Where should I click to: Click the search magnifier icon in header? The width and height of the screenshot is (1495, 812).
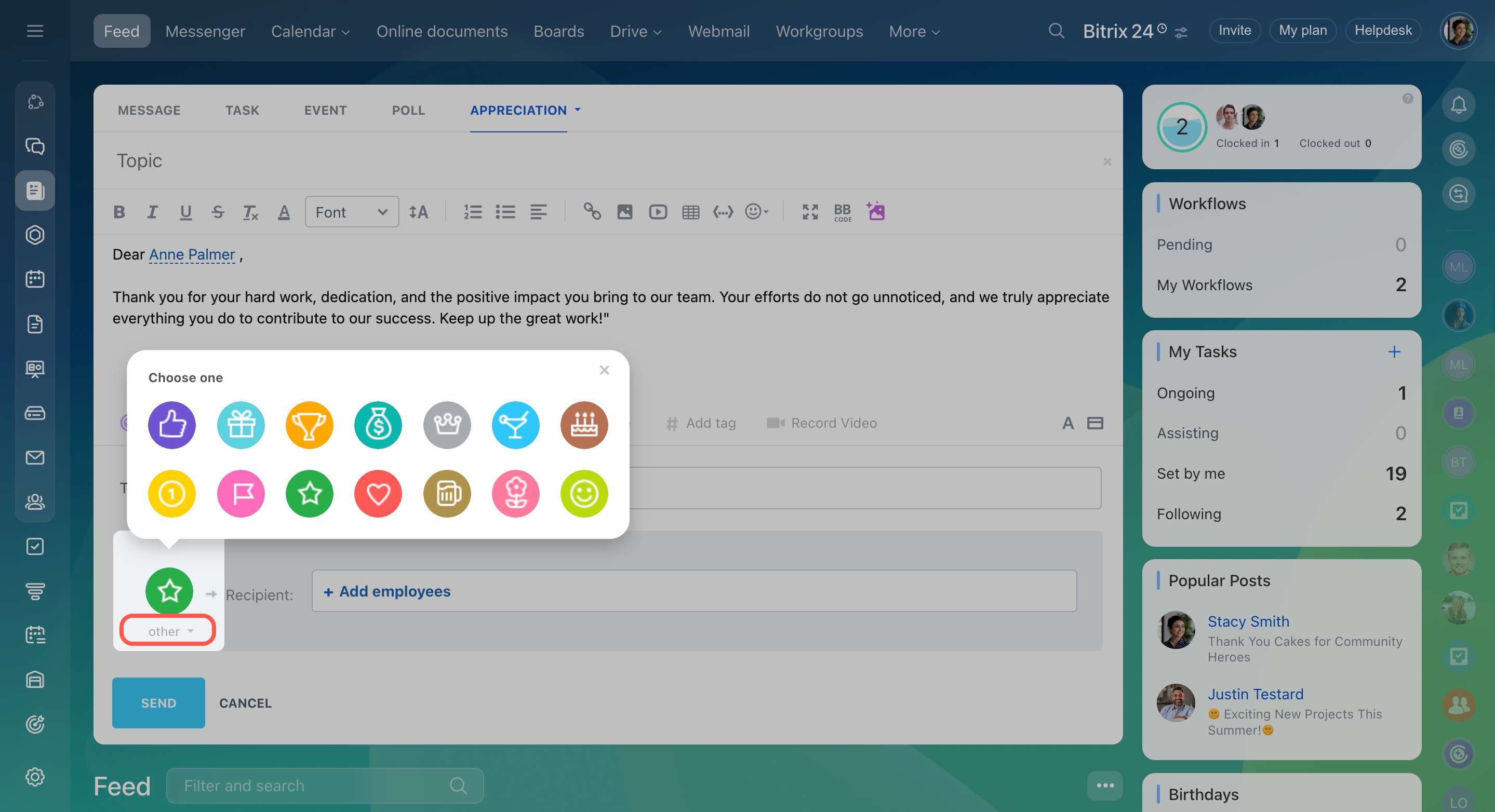point(1056,31)
